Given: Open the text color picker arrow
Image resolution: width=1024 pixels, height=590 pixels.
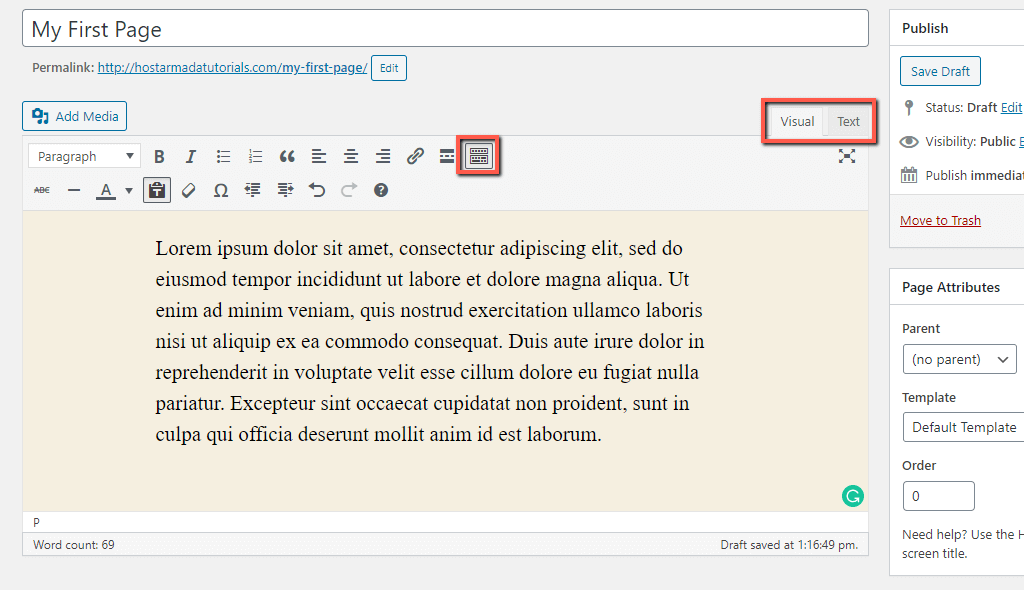Looking at the screenshot, I should tap(129, 191).
